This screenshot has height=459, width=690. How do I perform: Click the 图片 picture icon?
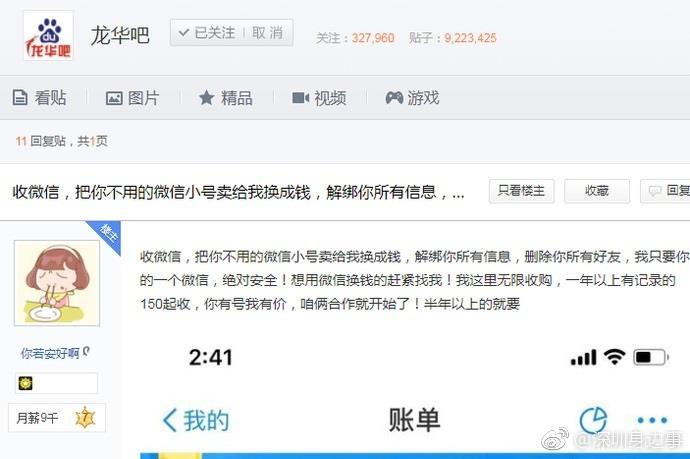(x=114, y=98)
